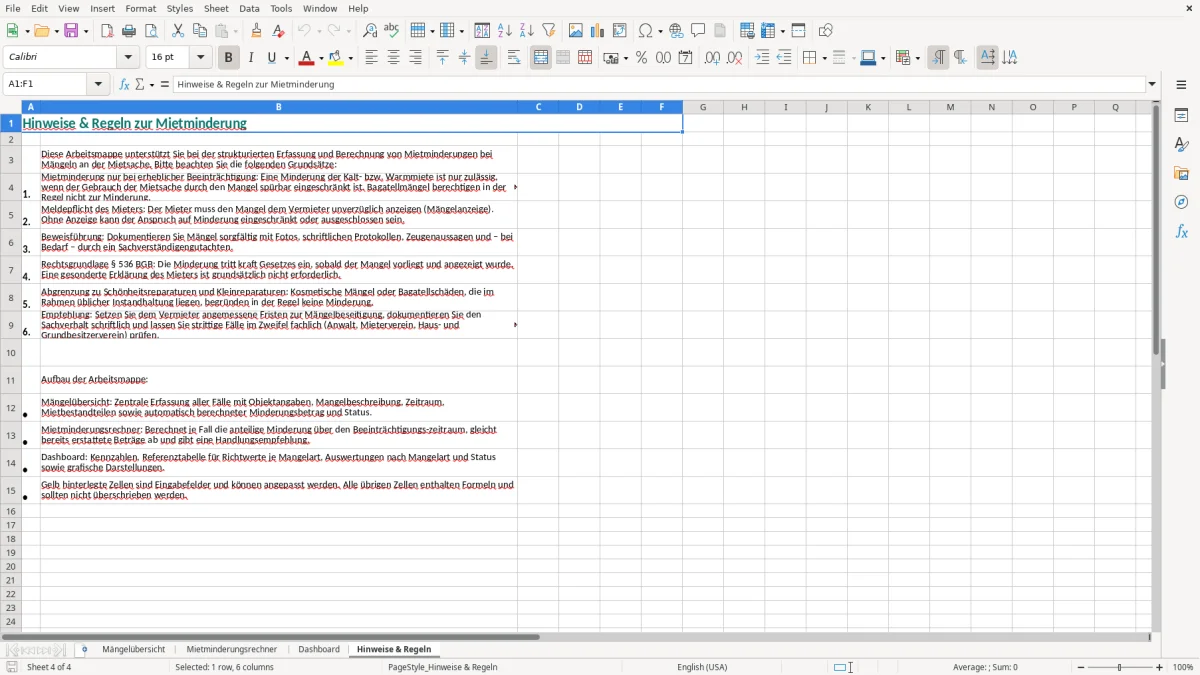Click the zoom out minus button
1200x675 pixels.
pyautogui.click(x=1081, y=667)
